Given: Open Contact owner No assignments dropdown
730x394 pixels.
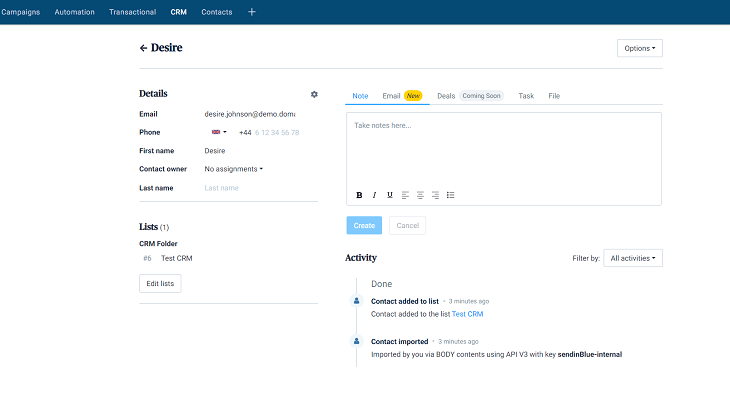Looking at the screenshot, I should tap(234, 169).
